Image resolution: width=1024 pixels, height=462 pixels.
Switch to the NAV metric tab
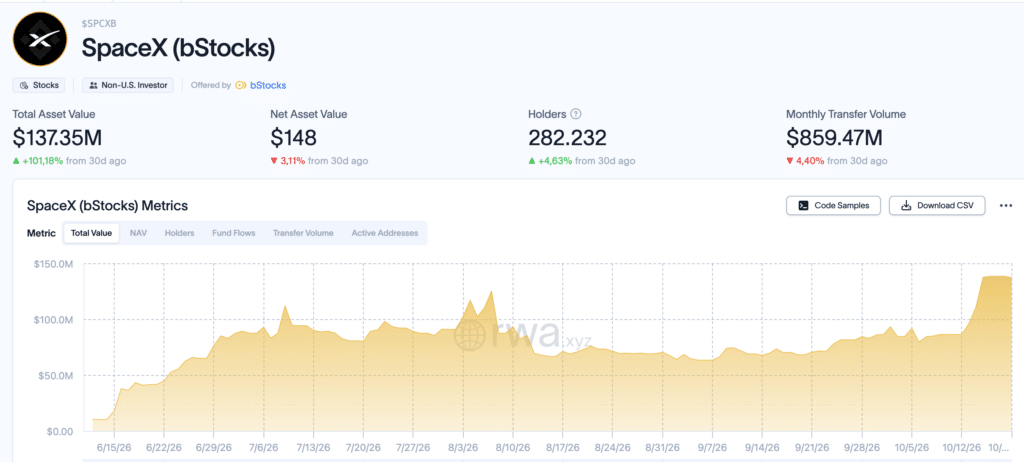pos(138,233)
